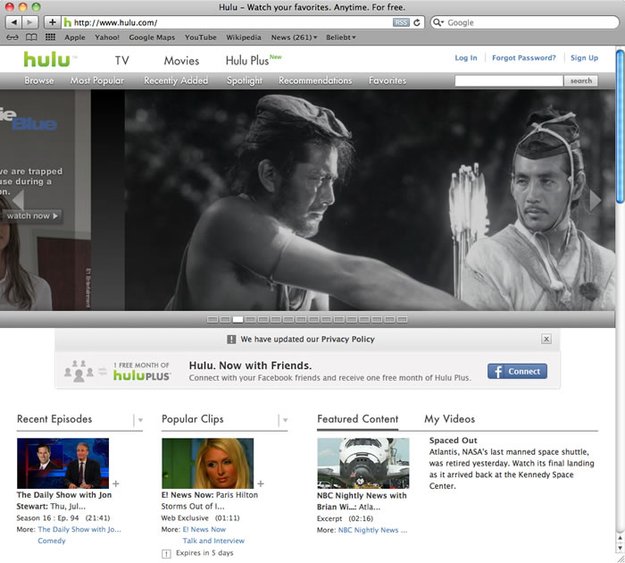Show previous slide with left carousel arrow

pyautogui.click(x=18, y=200)
